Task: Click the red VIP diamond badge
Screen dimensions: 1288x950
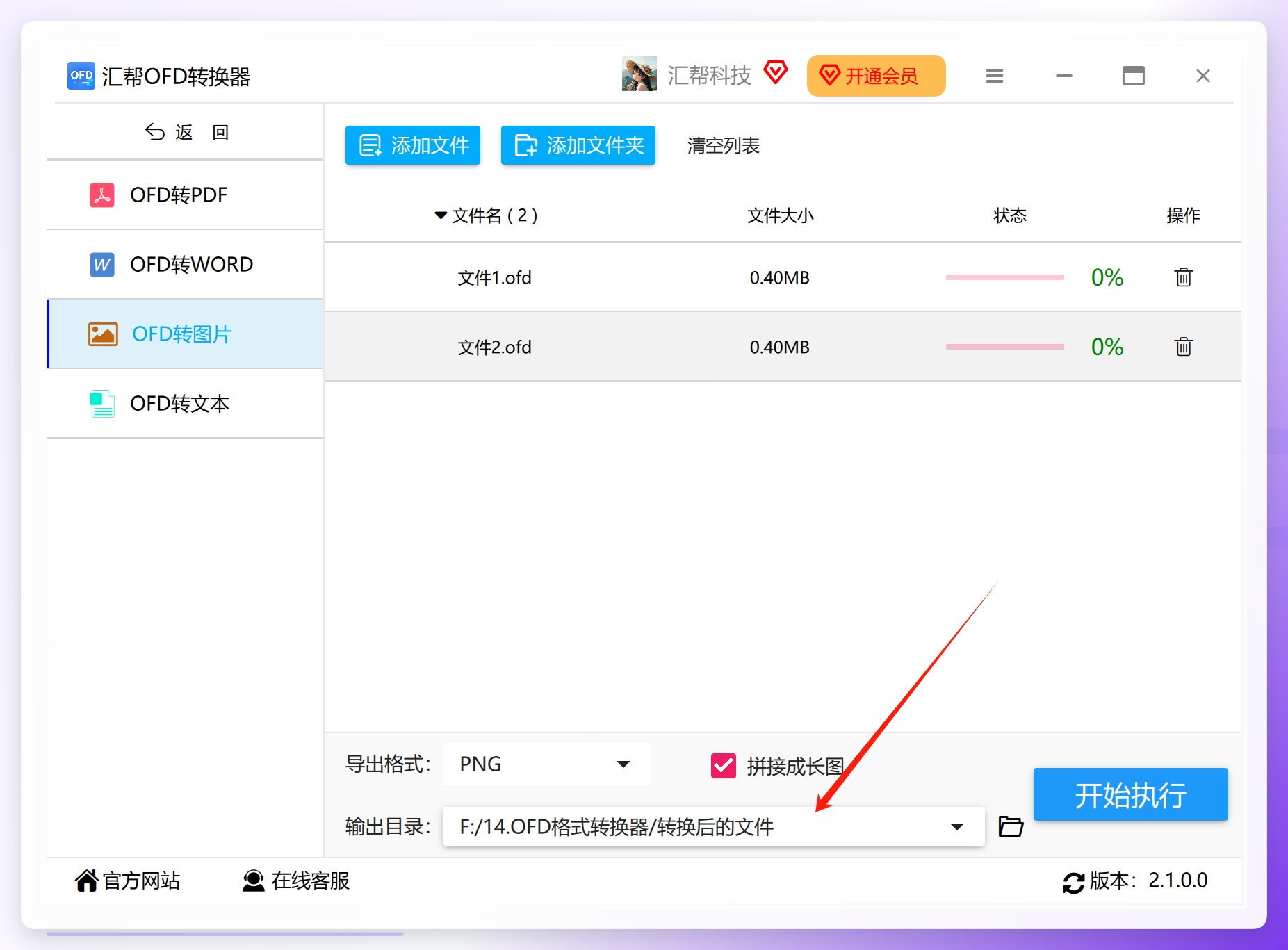Action: (x=776, y=72)
